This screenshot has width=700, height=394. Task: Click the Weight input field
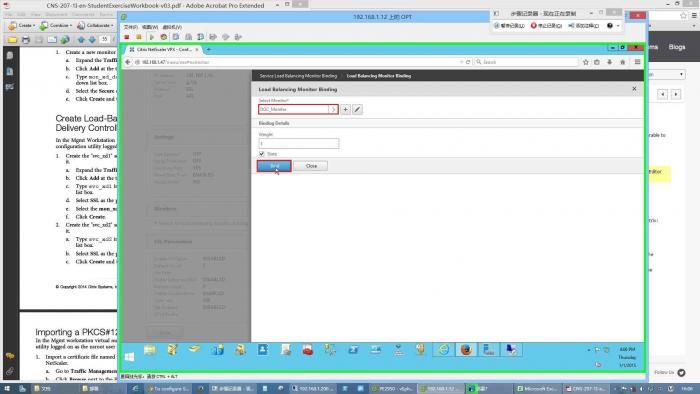point(299,144)
